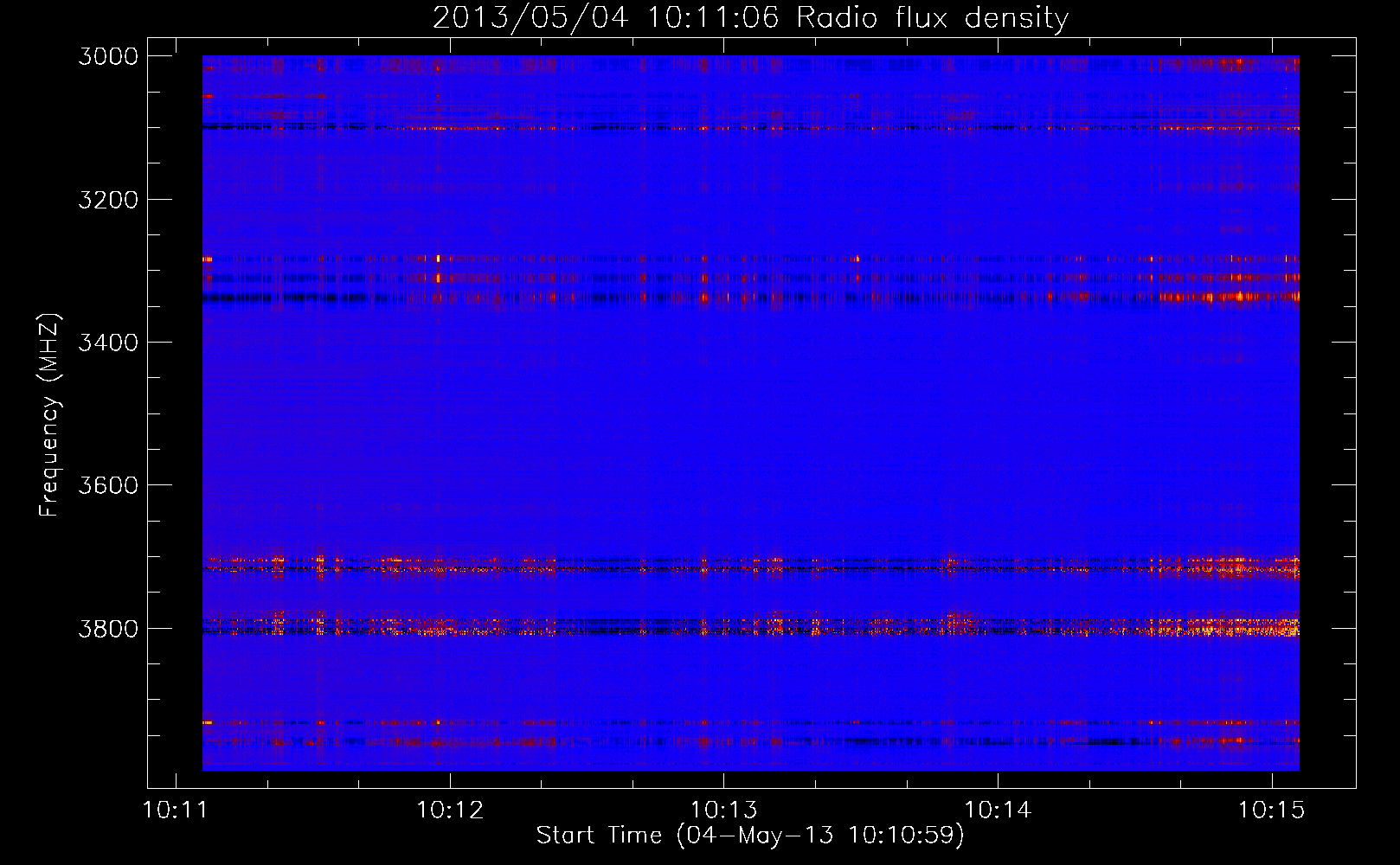Click the 3600 frequency tick label
This screenshot has height=865, width=1400.
click(108, 485)
